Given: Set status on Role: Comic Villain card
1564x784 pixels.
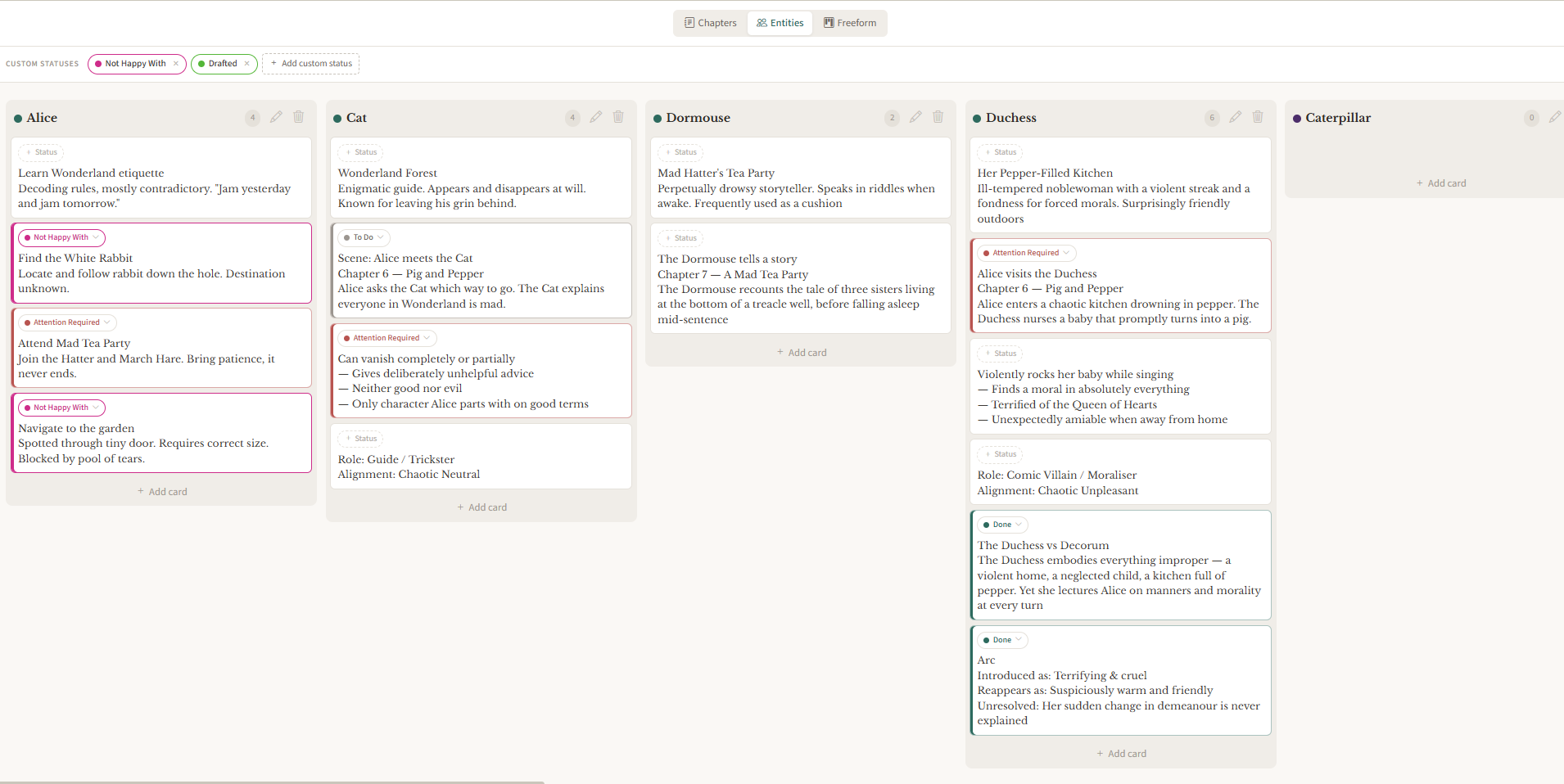Looking at the screenshot, I should click(x=1001, y=454).
